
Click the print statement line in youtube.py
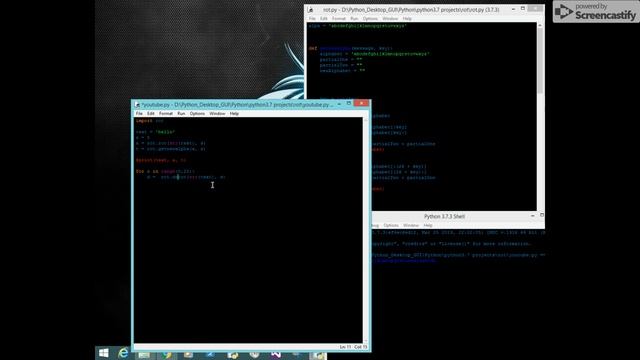pos(161,160)
